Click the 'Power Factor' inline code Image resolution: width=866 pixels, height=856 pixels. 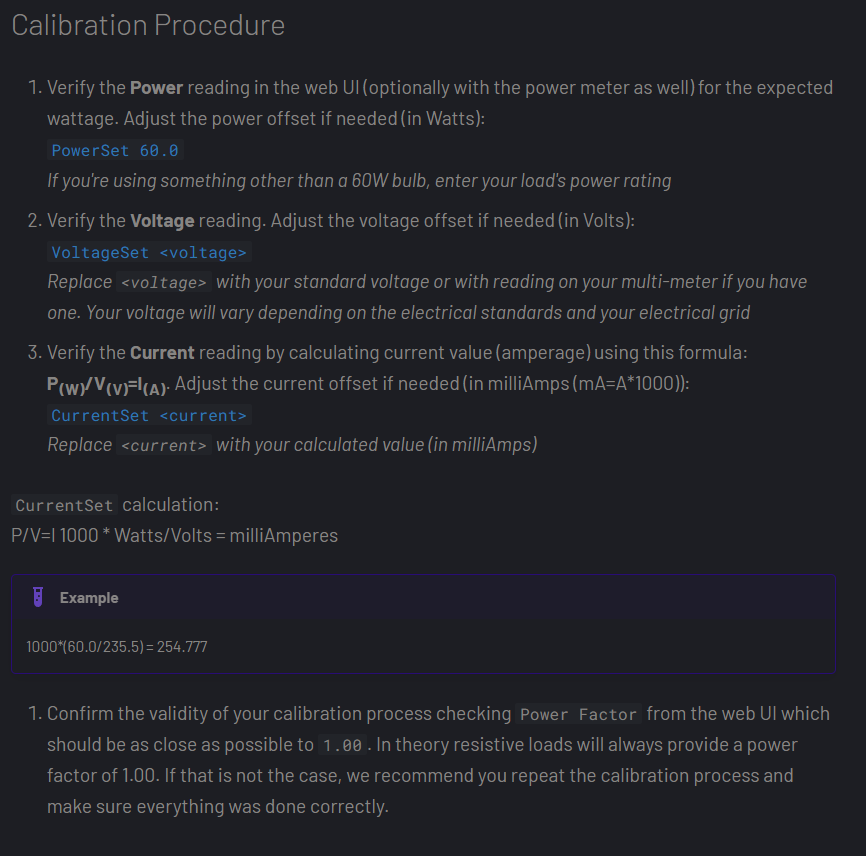(579, 715)
